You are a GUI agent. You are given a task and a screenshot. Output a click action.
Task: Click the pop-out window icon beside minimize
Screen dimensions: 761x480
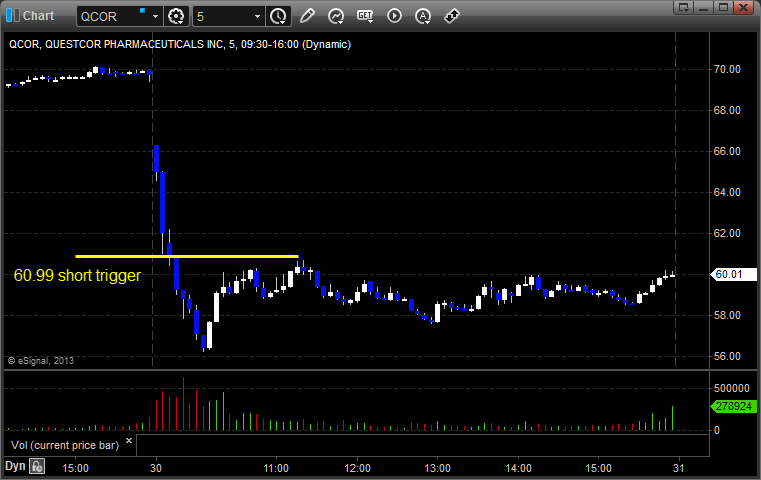pos(684,7)
